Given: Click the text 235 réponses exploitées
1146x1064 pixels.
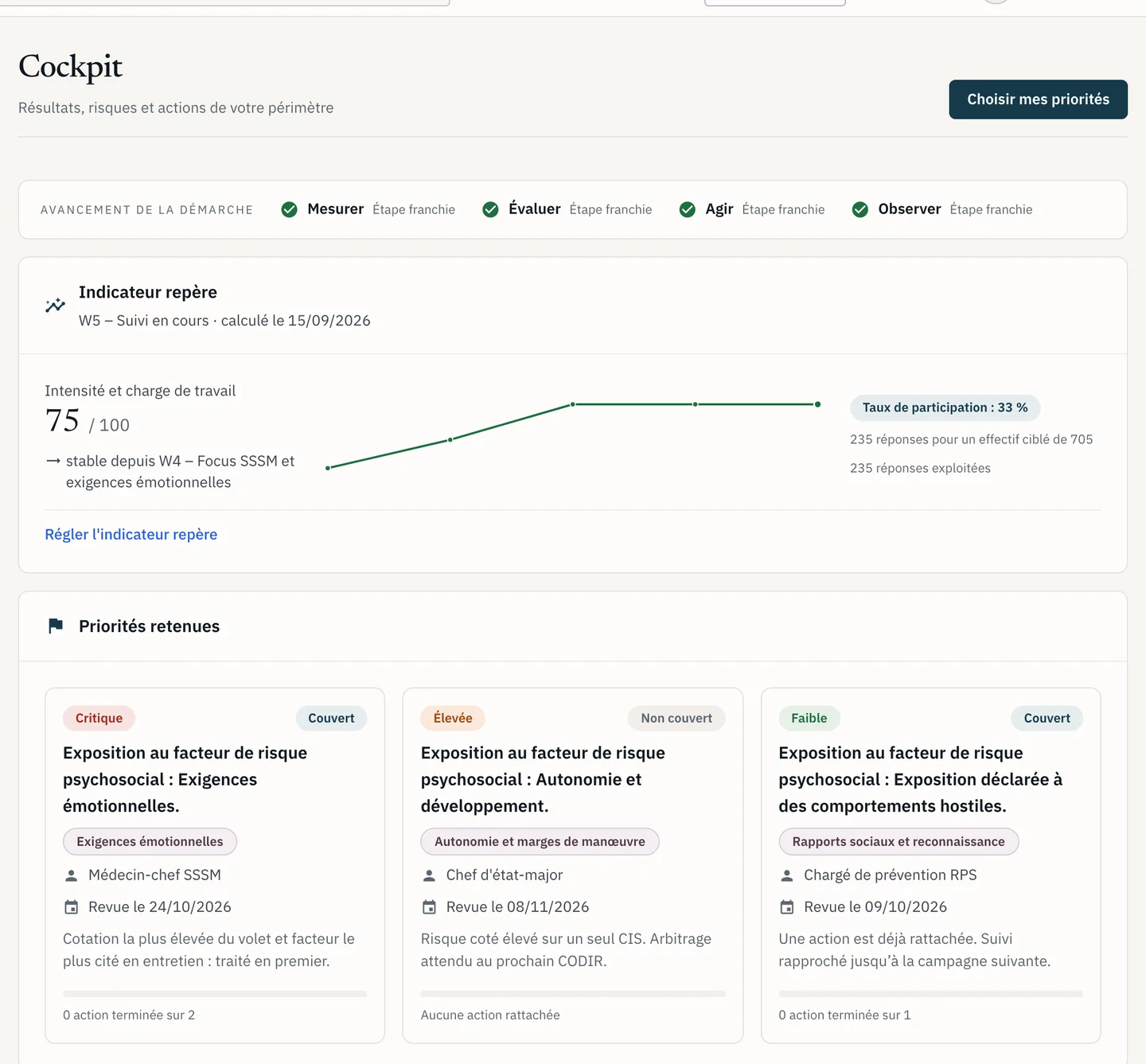Looking at the screenshot, I should [920, 468].
